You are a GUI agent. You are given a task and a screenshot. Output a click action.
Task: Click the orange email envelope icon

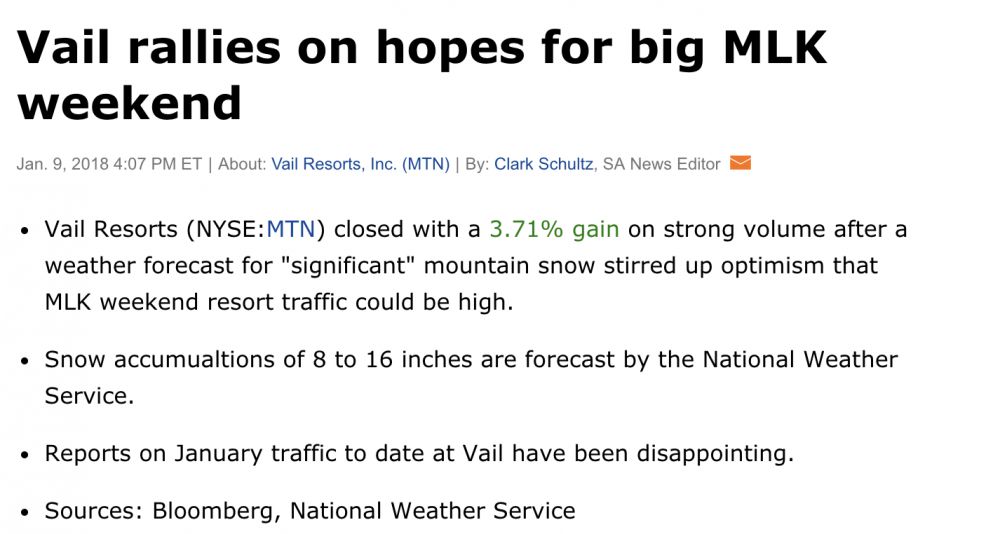coord(740,163)
